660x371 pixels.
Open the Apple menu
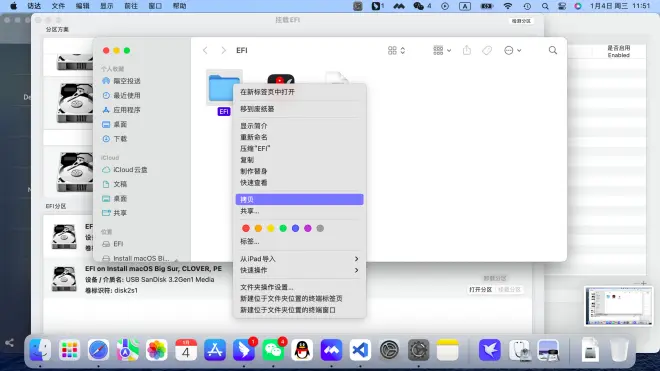click(x=13, y=6)
